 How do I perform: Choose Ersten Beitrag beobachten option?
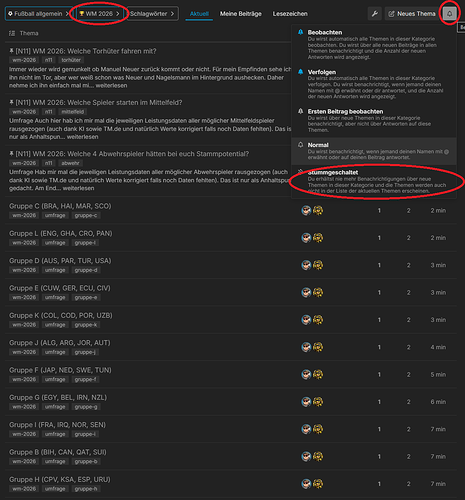374,120
